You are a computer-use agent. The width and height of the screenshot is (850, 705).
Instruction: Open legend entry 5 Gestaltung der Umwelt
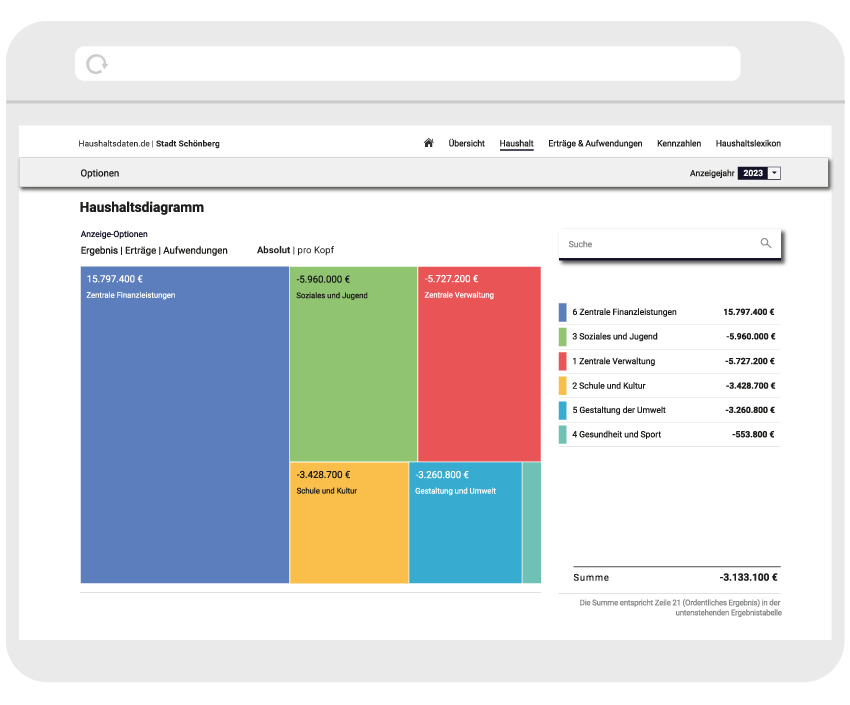pyautogui.click(x=619, y=410)
